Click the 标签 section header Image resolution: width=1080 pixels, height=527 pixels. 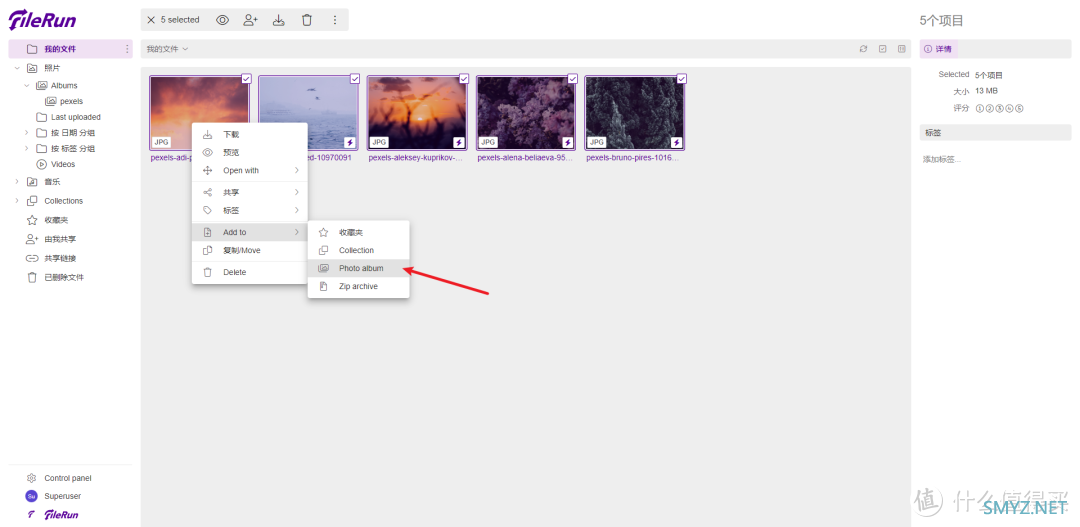point(995,132)
